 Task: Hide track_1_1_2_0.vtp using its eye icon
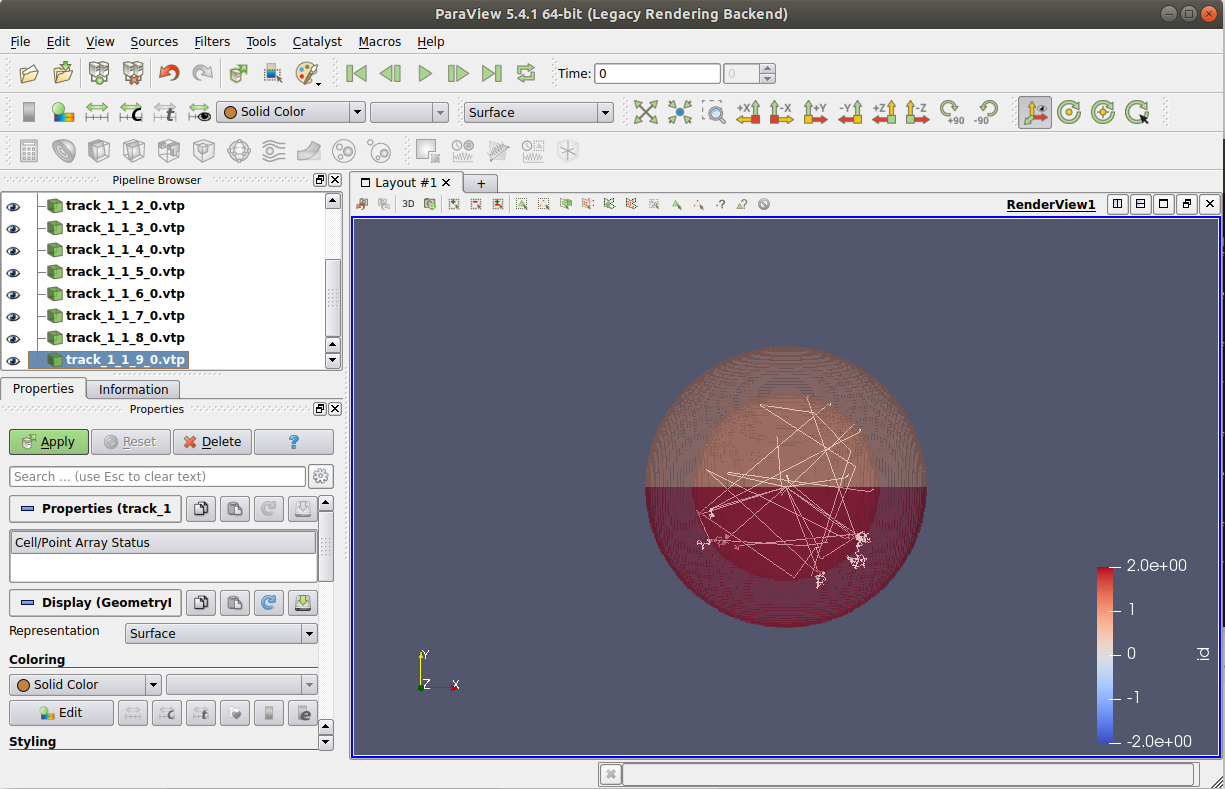click(13, 205)
